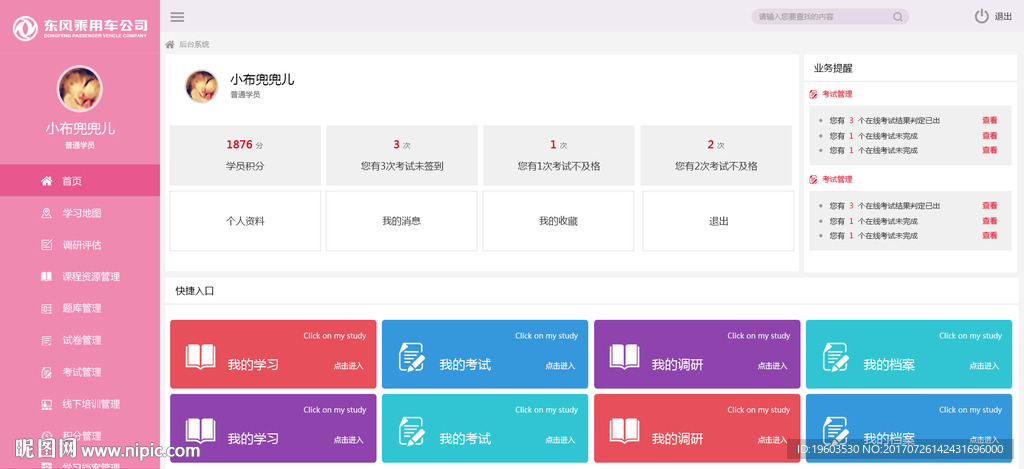Click the 题库管理 sidebar icon
Screen dimensions: 1024x469
46,309
